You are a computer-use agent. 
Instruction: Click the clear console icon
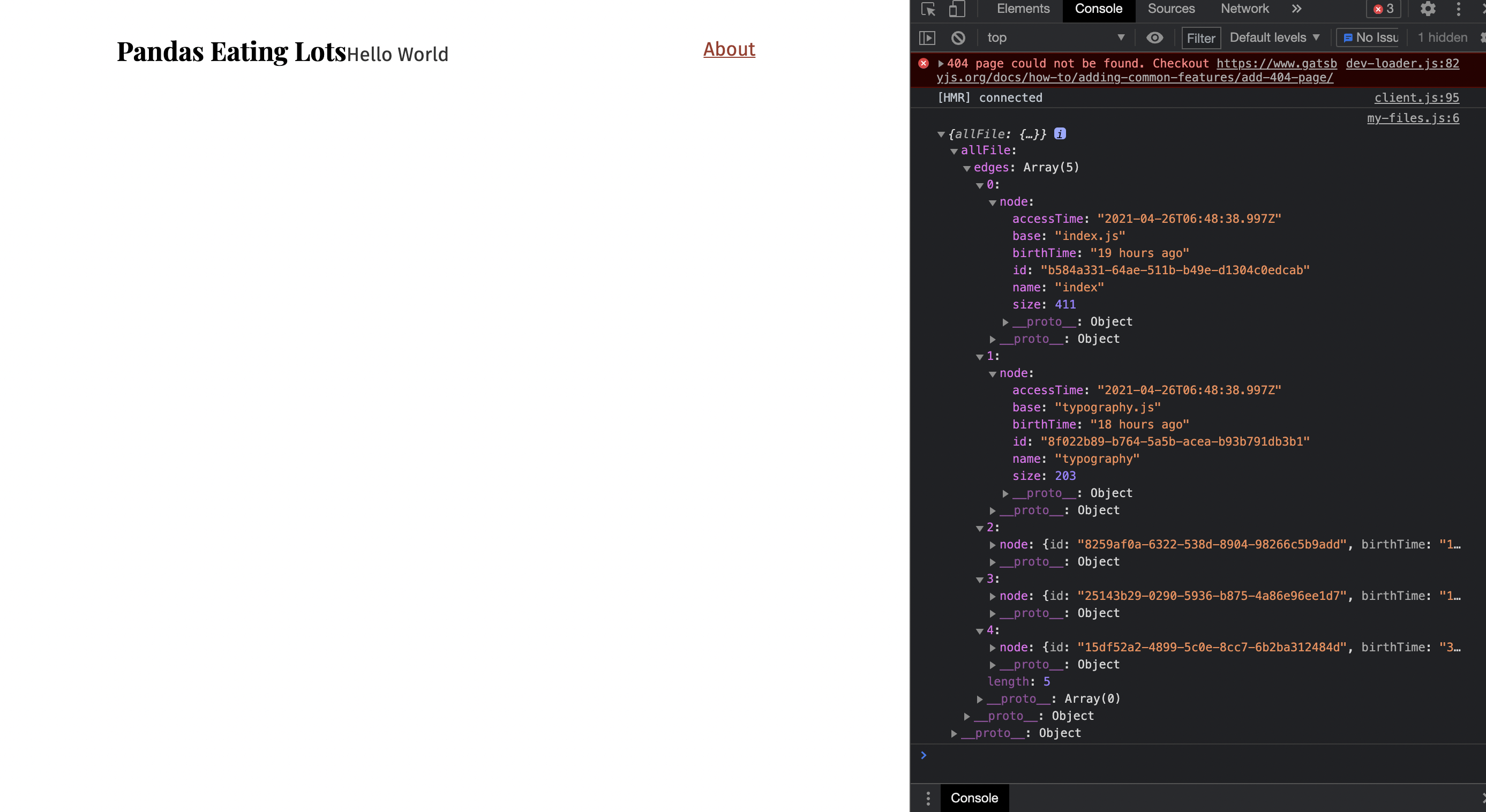pyautogui.click(x=958, y=38)
